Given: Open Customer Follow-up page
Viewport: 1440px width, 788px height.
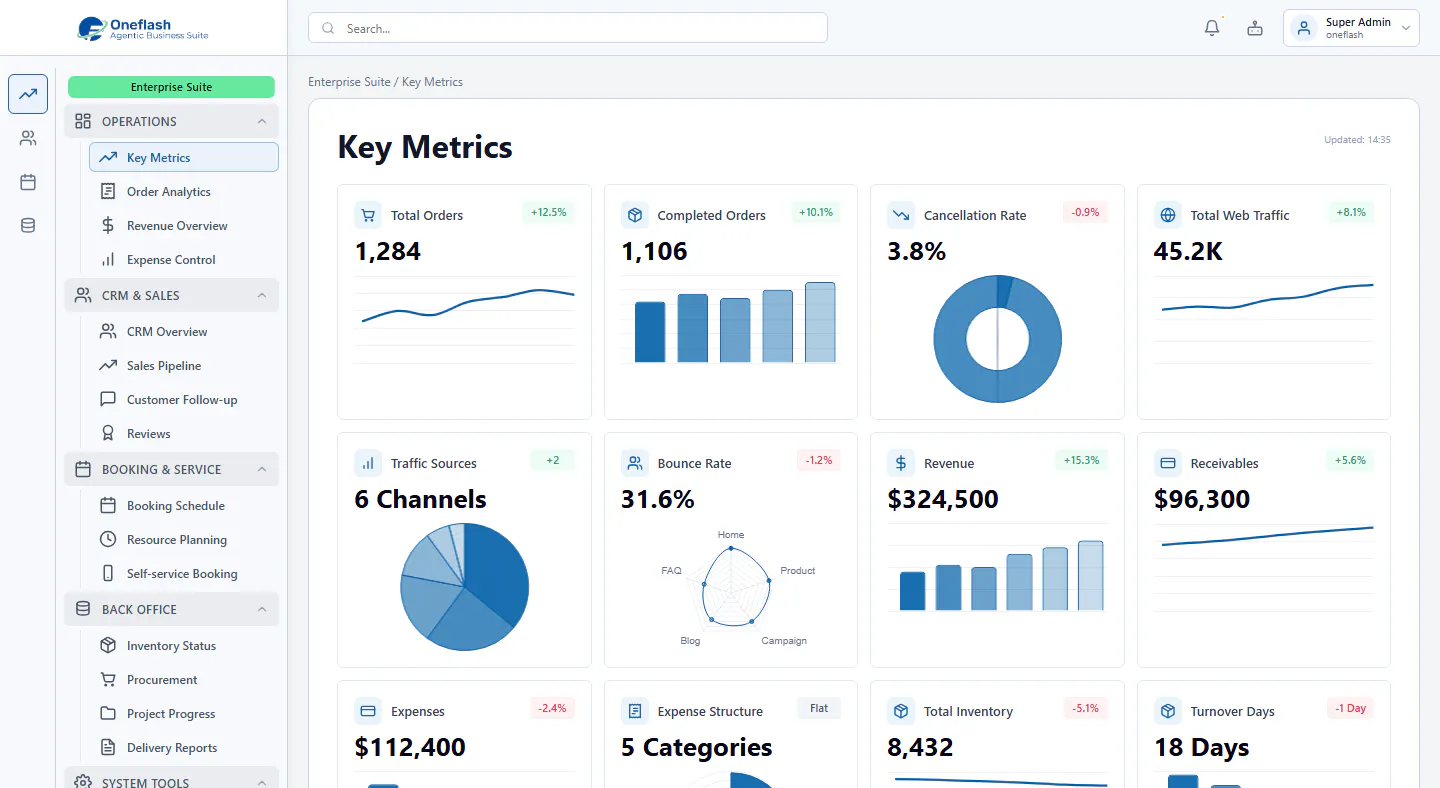Looking at the screenshot, I should pyautogui.click(x=184, y=399).
